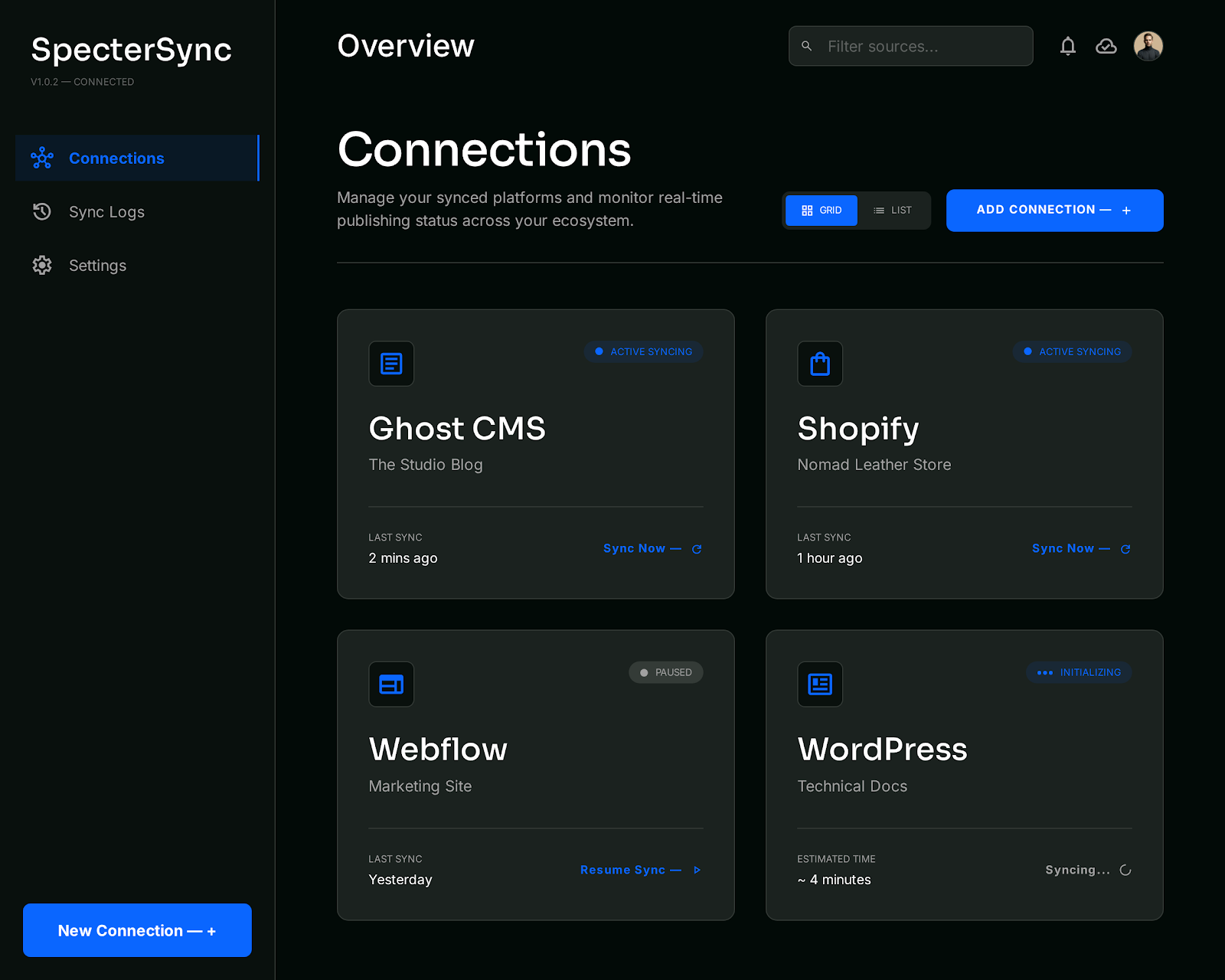Screen dimensions: 1225x980
Task: Click the plus icon in Add Connection
Action: click(x=1126, y=211)
